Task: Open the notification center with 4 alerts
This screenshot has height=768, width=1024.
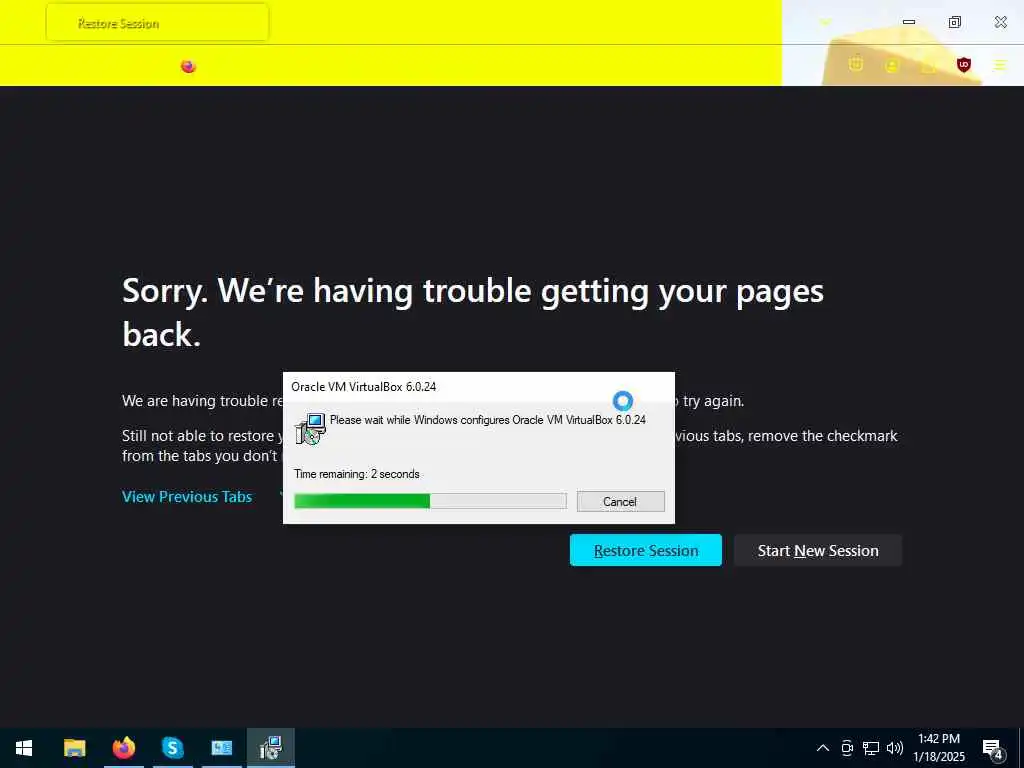Action: pos(993,749)
